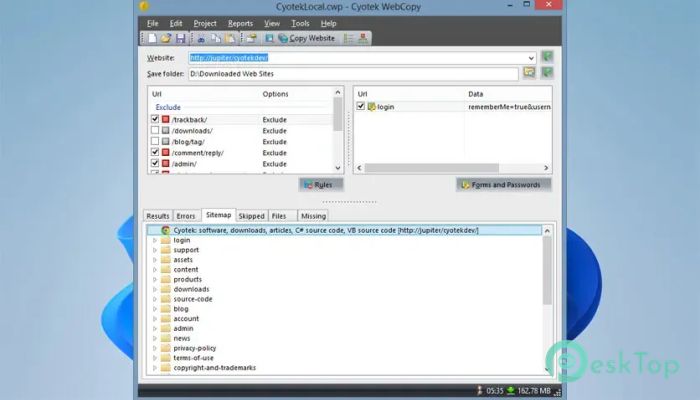
Task: Check the /downloads/ rule checkbox
Action: [x=155, y=130]
